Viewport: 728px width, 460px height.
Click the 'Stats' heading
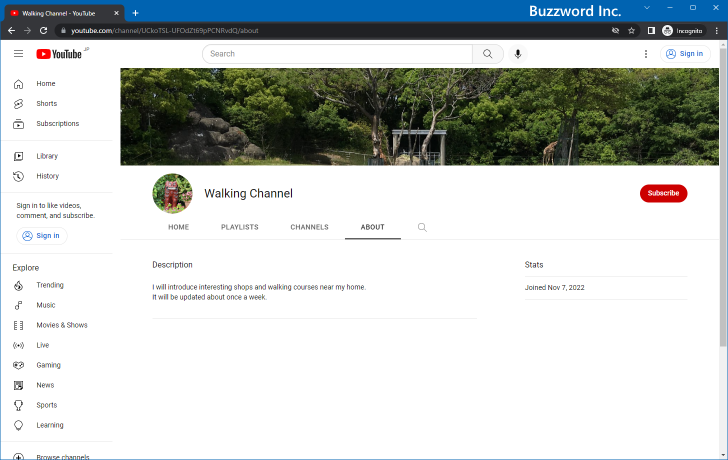[x=534, y=265]
